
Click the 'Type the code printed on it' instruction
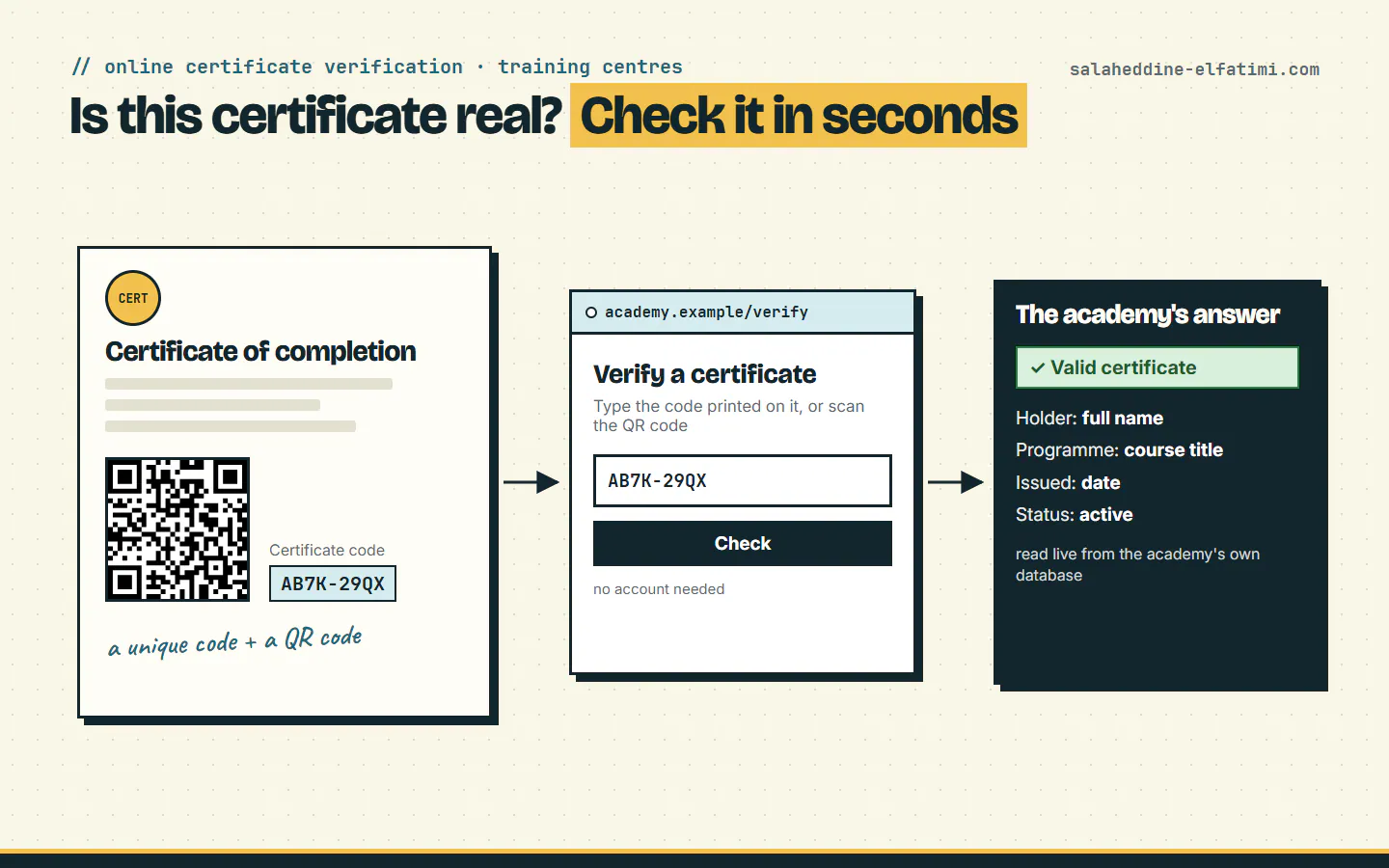pos(729,416)
